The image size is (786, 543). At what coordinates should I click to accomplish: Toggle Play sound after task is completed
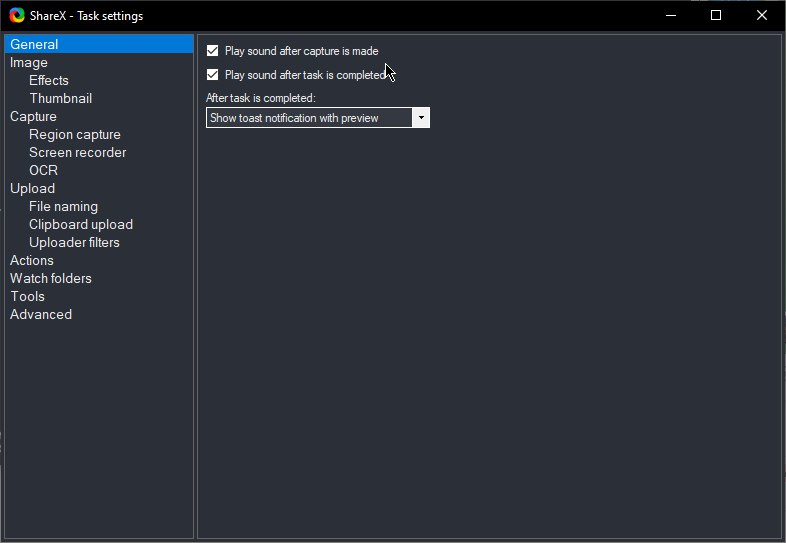tap(213, 75)
